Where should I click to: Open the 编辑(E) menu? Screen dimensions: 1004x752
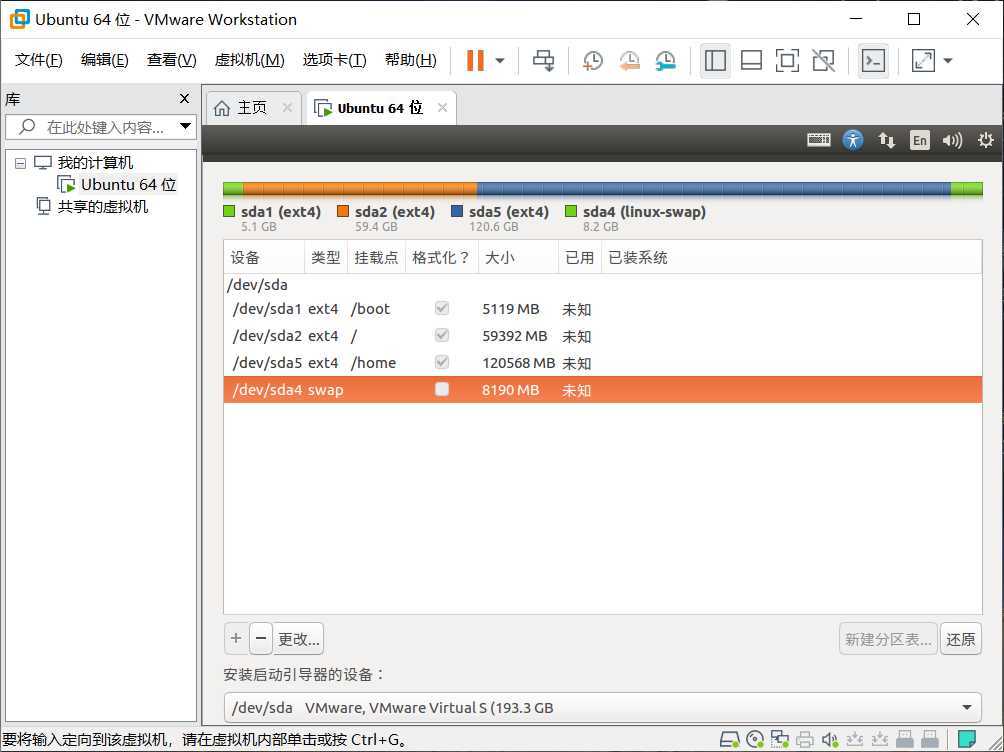[x=104, y=60]
